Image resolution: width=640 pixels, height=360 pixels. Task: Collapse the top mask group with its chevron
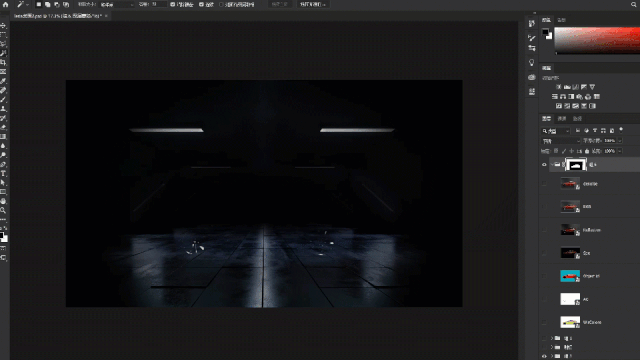click(x=552, y=165)
